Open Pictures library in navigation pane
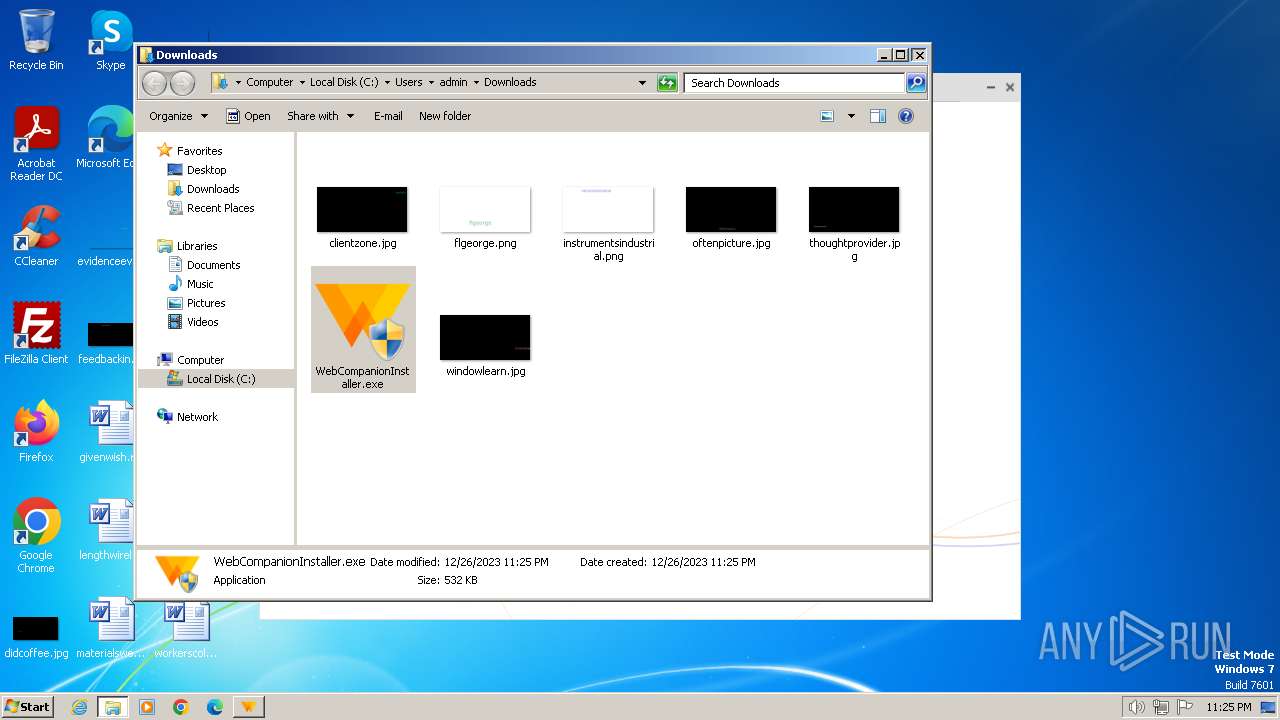Screen dimensions: 1280x720 click(196, 303)
